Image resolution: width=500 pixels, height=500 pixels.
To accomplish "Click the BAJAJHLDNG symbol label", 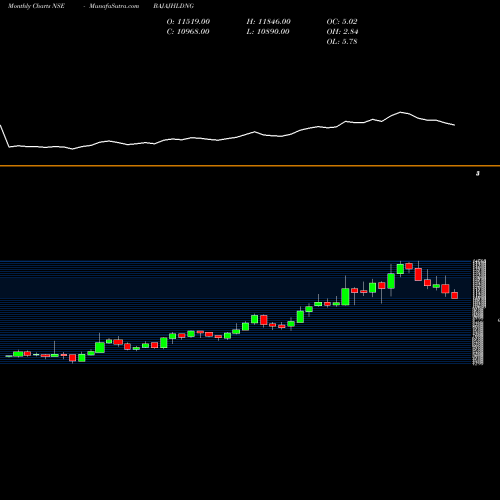I will 173,6.
